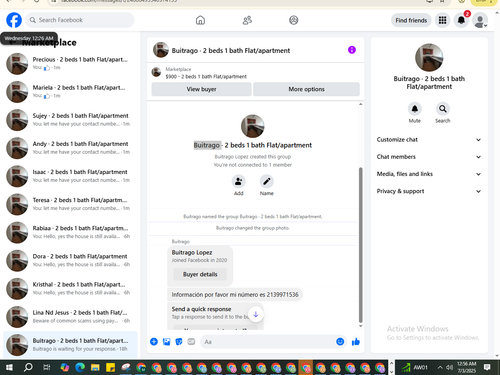Click the Mute bell icon in chat info
The image size is (500, 375).
[415, 109]
